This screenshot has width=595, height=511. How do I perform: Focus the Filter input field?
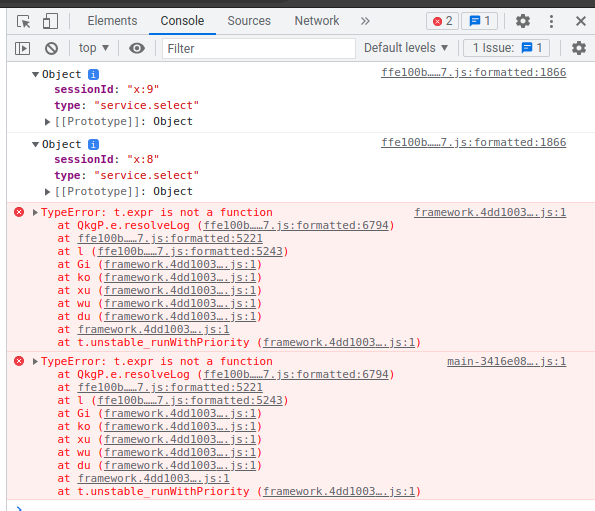click(259, 49)
